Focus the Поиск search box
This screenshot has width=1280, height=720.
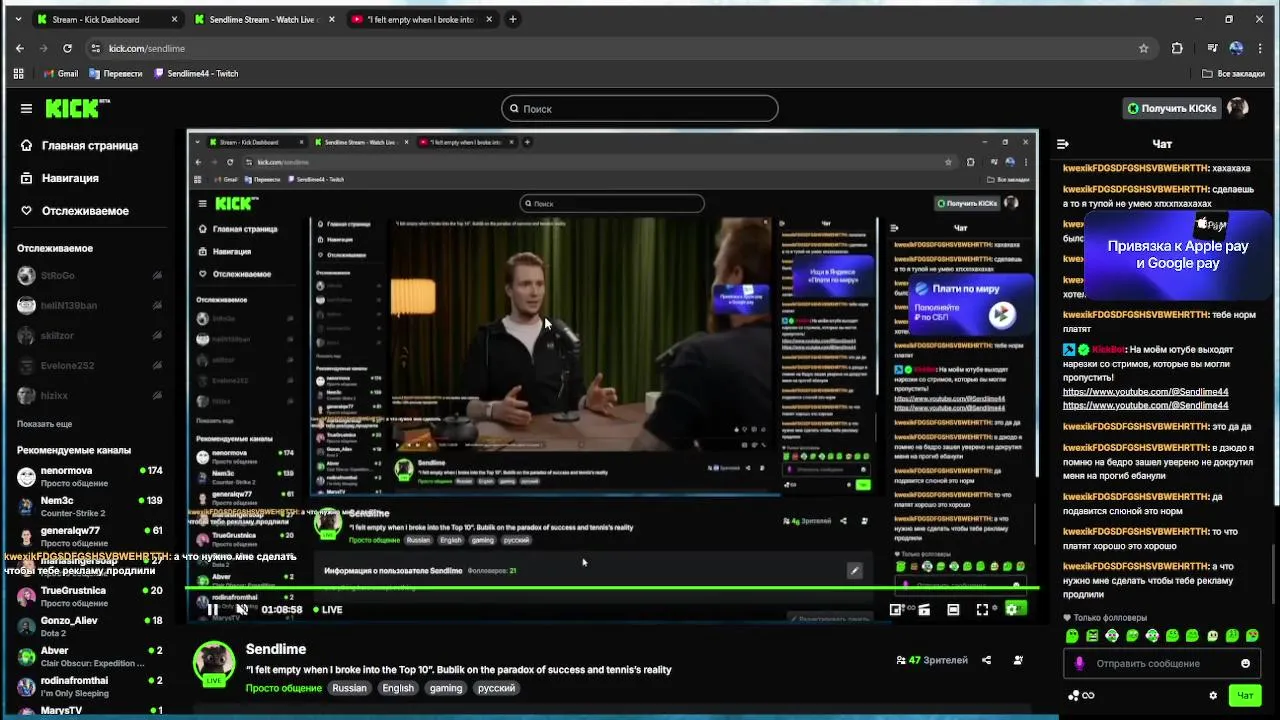tap(640, 108)
